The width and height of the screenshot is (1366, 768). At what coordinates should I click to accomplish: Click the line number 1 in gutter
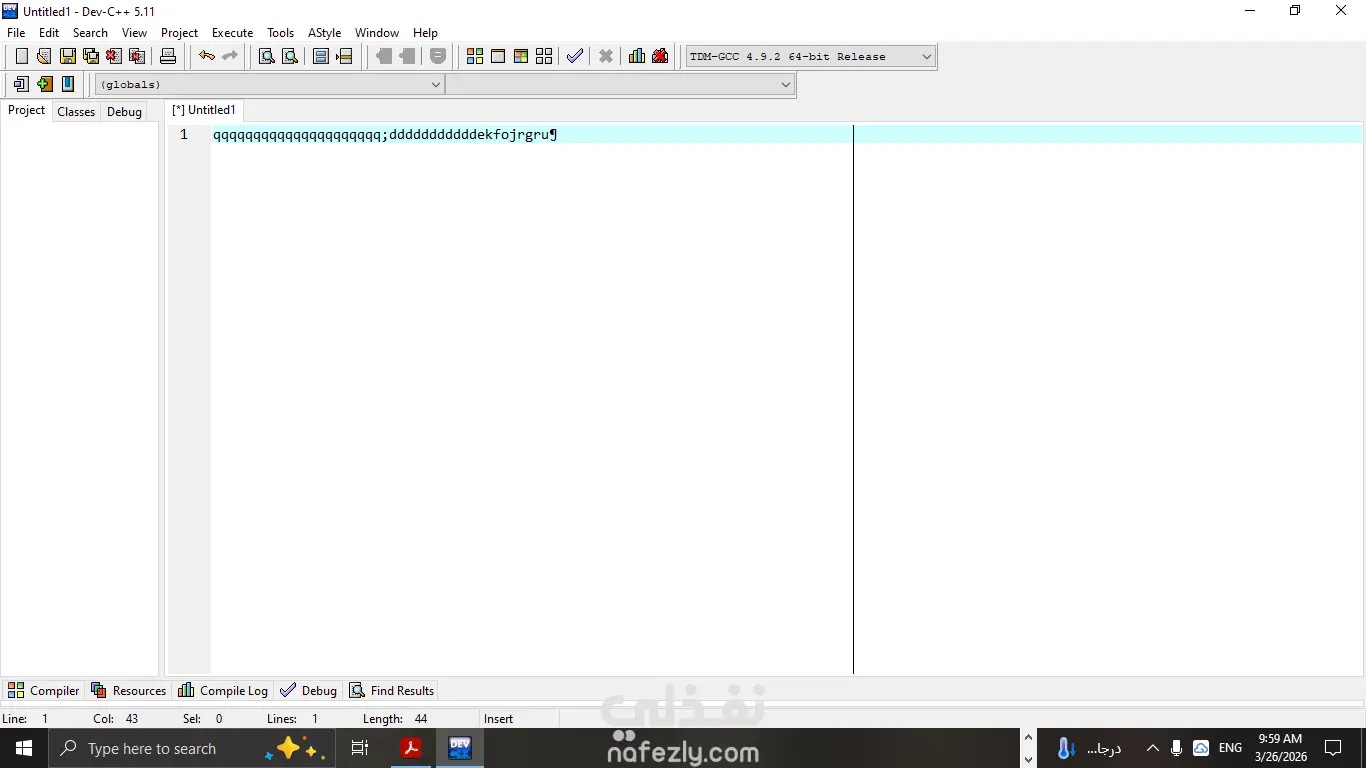tap(184, 134)
